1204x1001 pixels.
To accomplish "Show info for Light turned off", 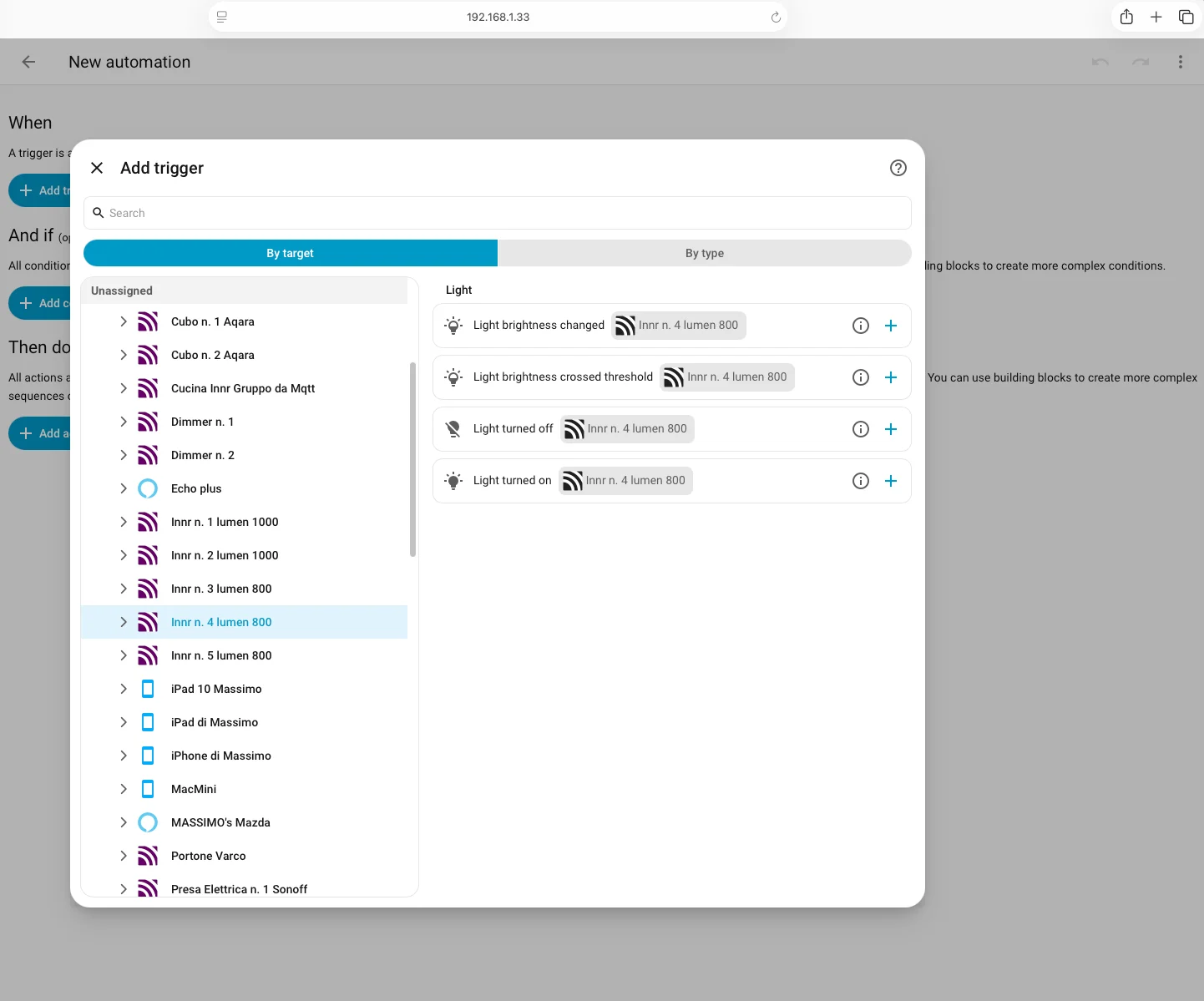I will coord(861,429).
